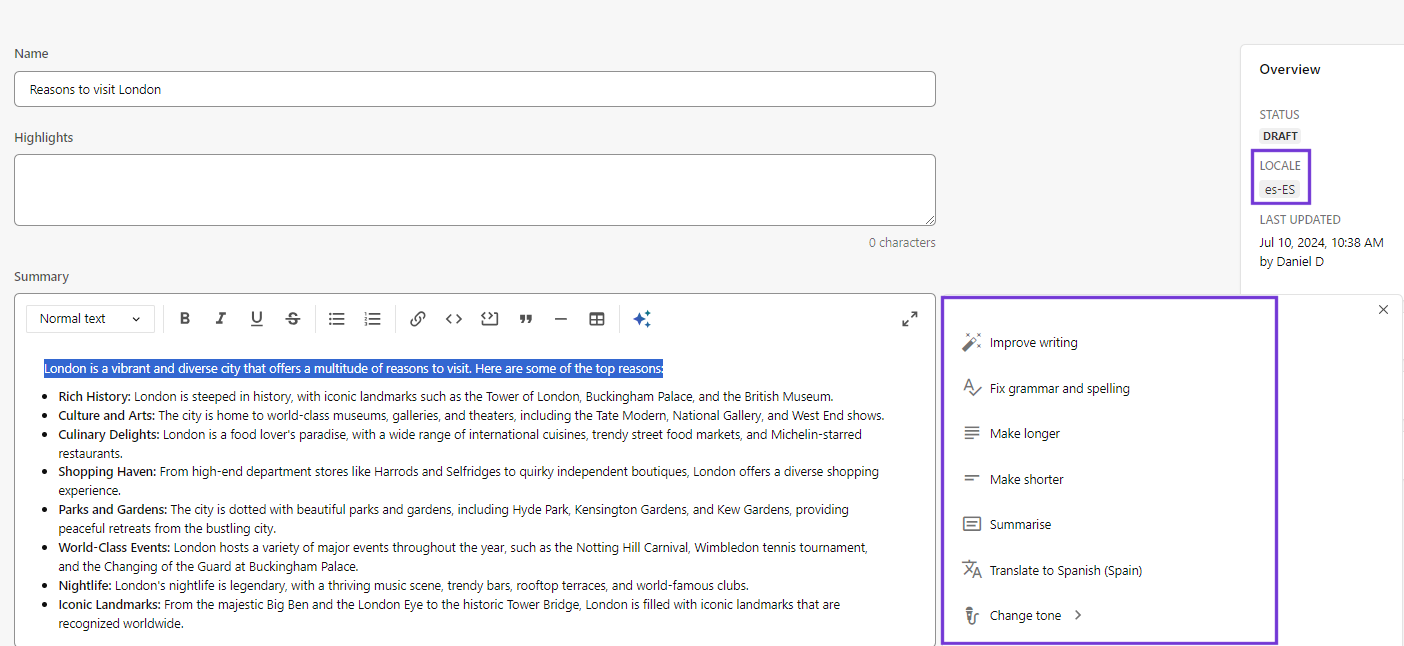Click the Name input field
Image resolution: width=1404 pixels, height=646 pixels.
click(475, 89)
